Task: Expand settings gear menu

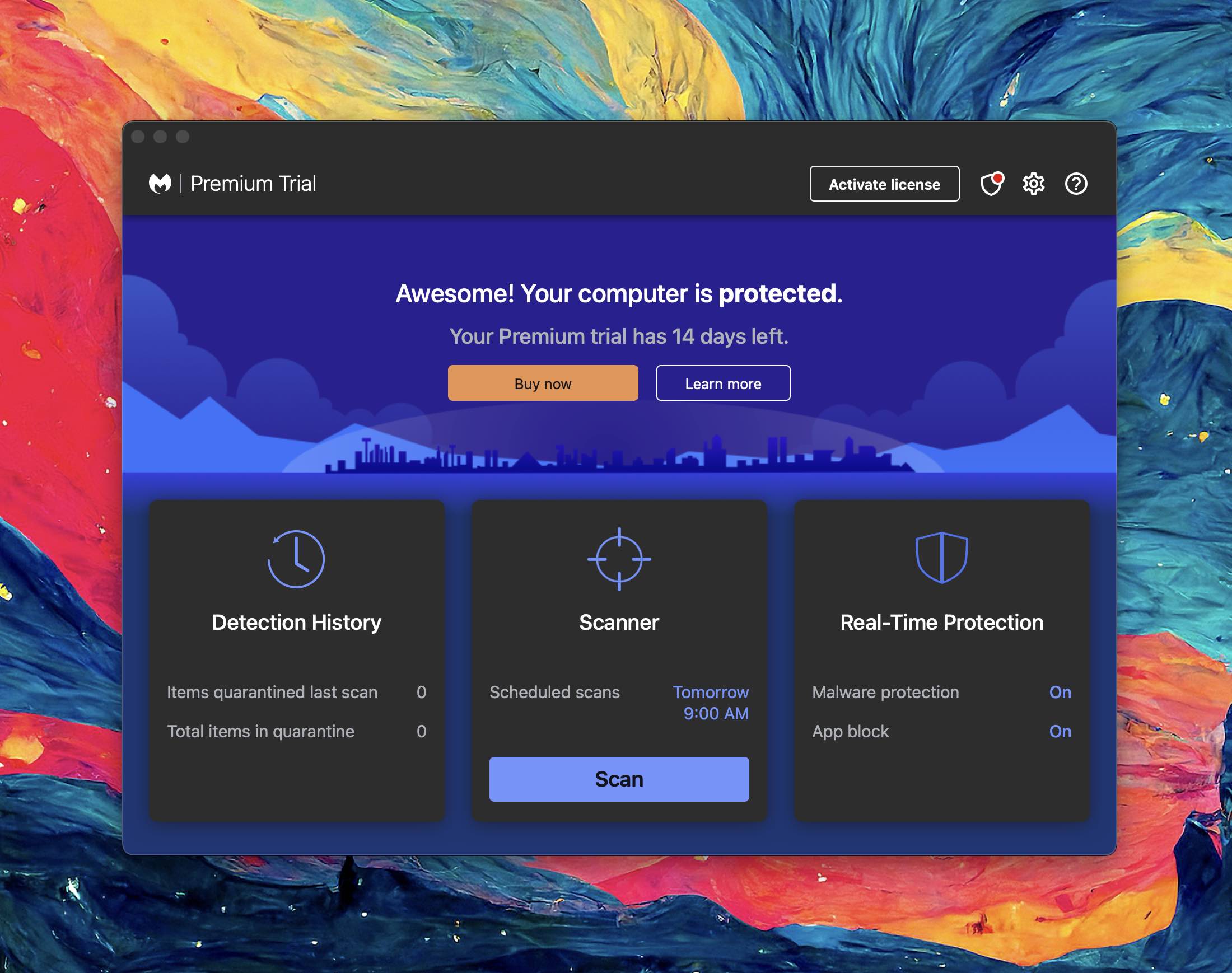Action: 1033,183
